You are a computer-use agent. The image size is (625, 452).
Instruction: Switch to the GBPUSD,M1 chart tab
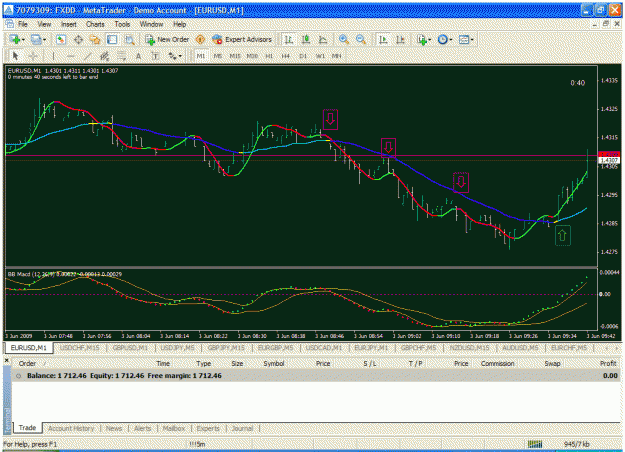pos(130,348)
